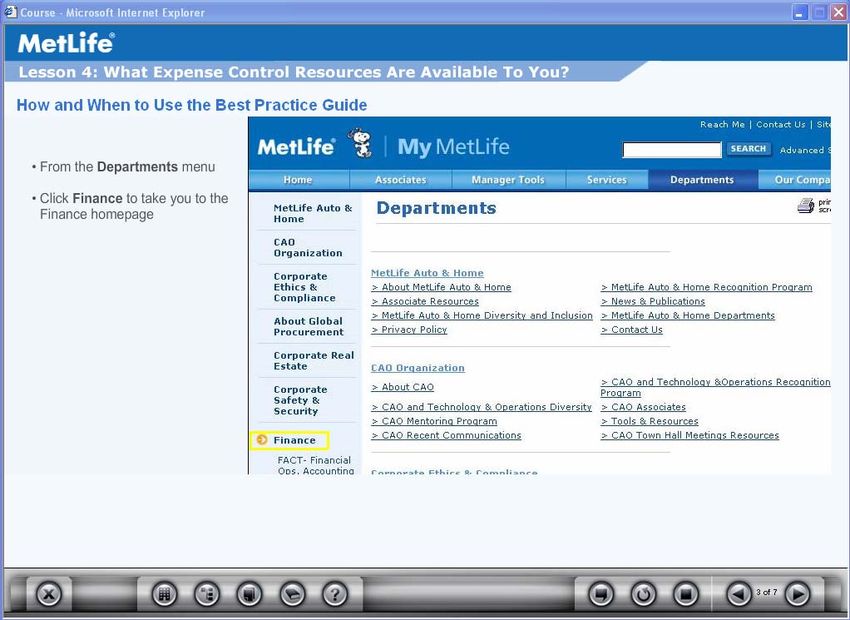Open FACT- Financial Ops, Accounting sub-item

[315, 465]
